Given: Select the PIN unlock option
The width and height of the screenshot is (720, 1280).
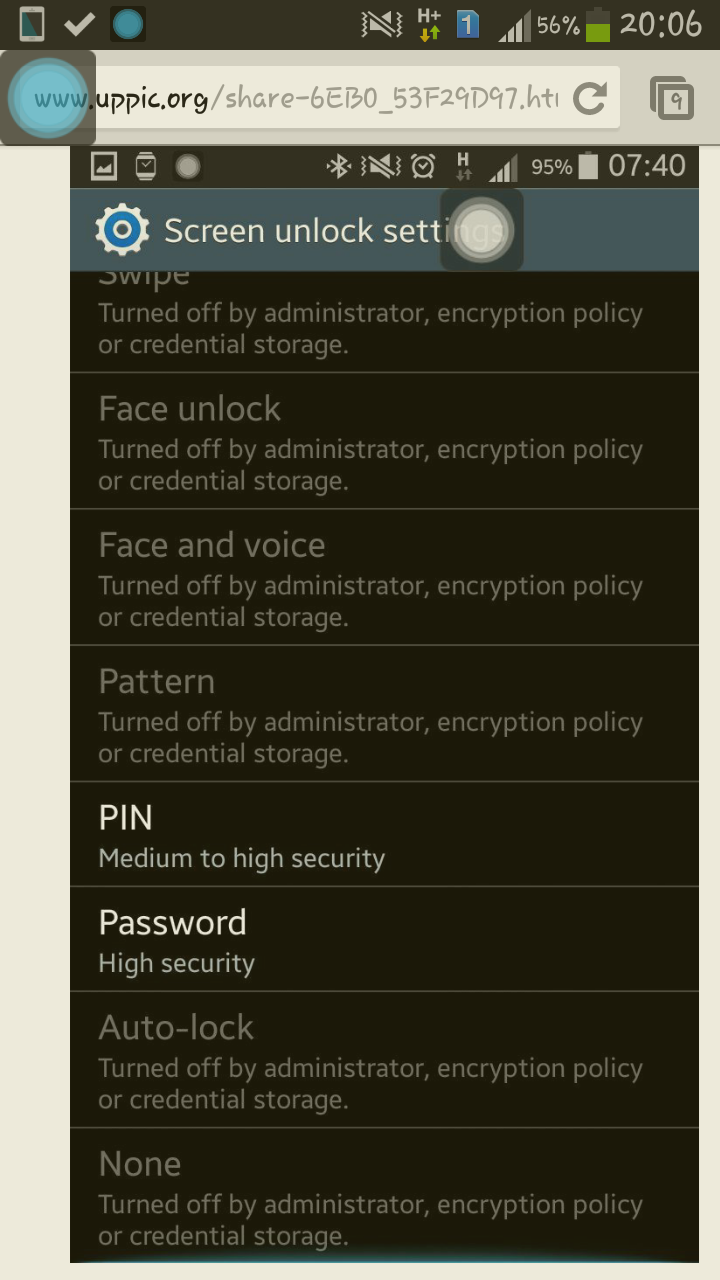Looking at the screenshot, I should pos(384,835).
